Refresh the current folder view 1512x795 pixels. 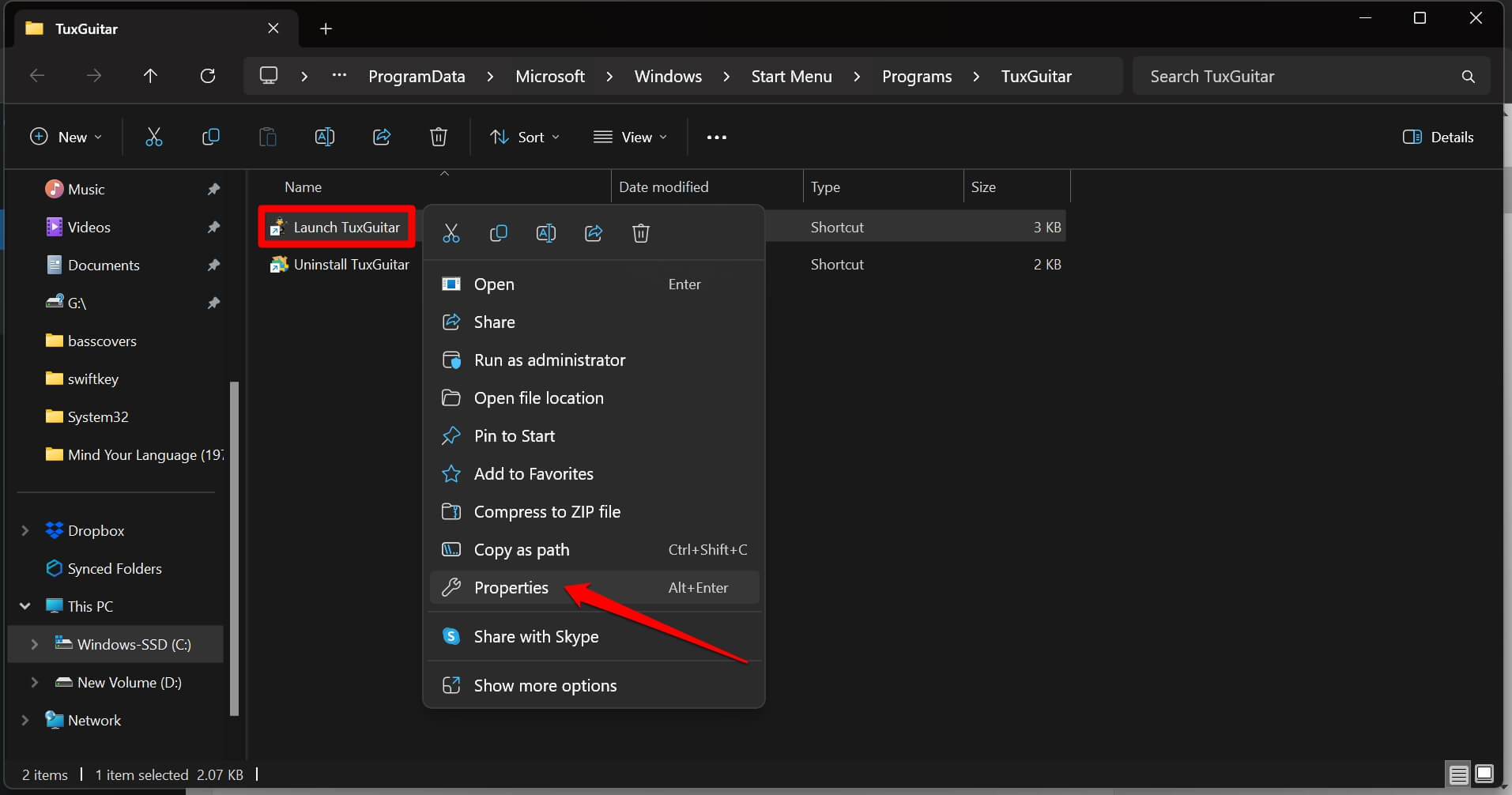click(x=208, y=76)
